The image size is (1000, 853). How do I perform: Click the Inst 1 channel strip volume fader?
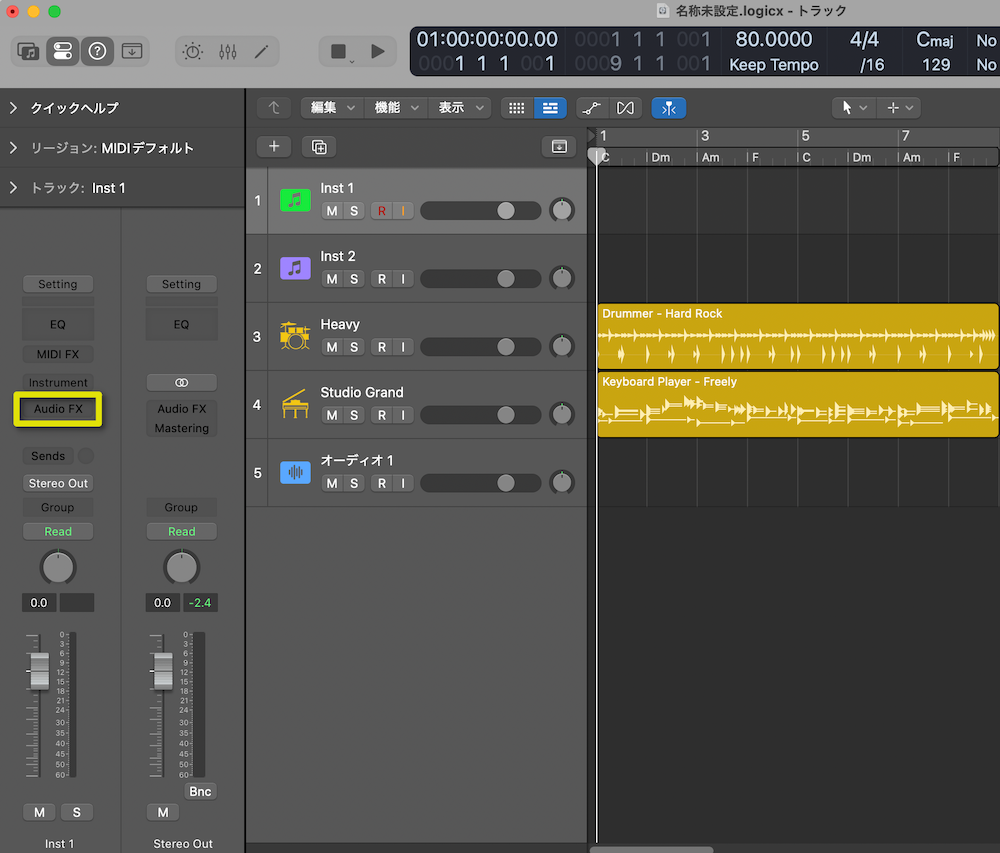pos(40,671)
